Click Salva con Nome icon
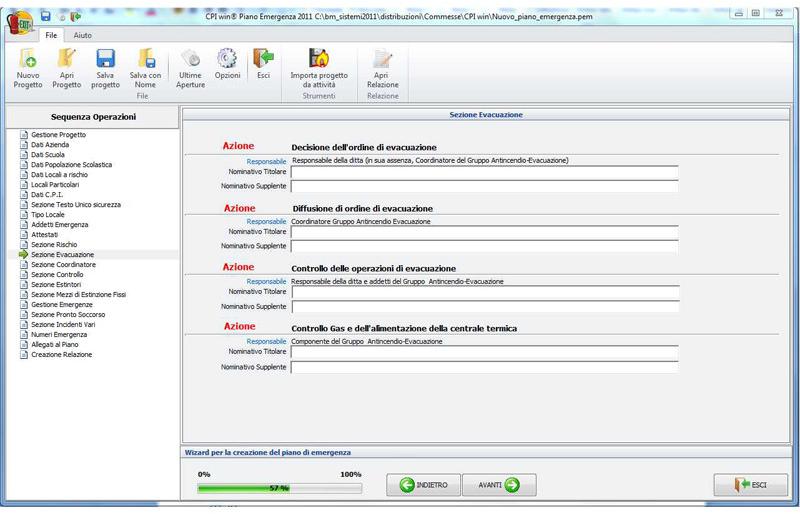 (x=145, y=62)
